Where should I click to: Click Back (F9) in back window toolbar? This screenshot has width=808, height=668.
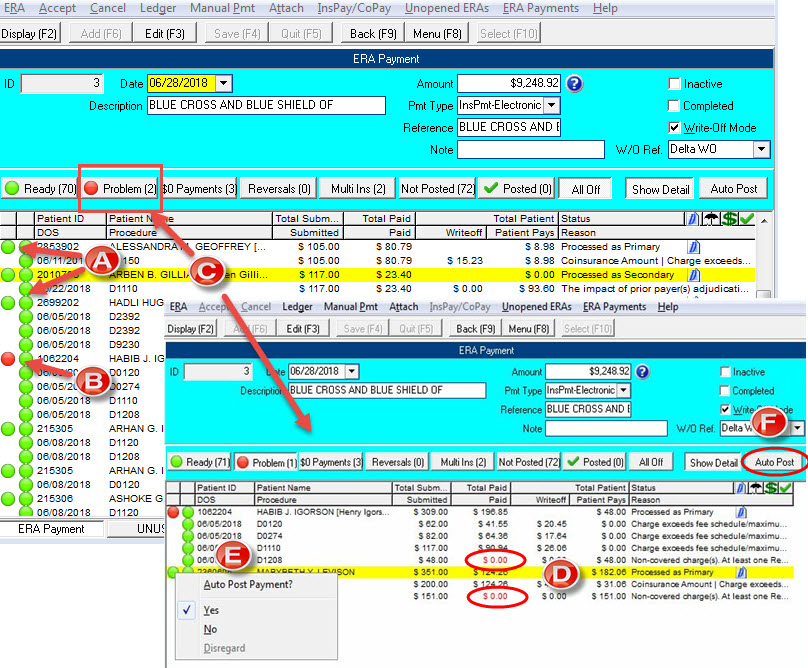point(373,34)
